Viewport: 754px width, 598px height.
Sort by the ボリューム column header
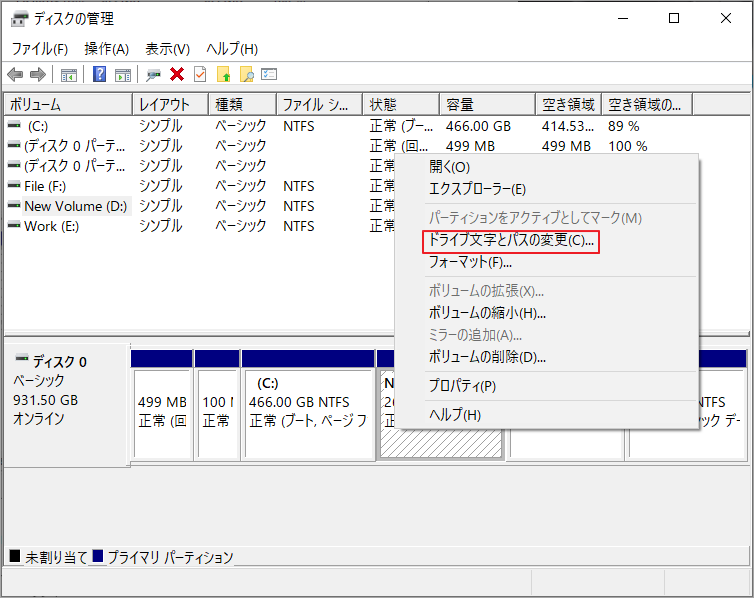point(68,104)
